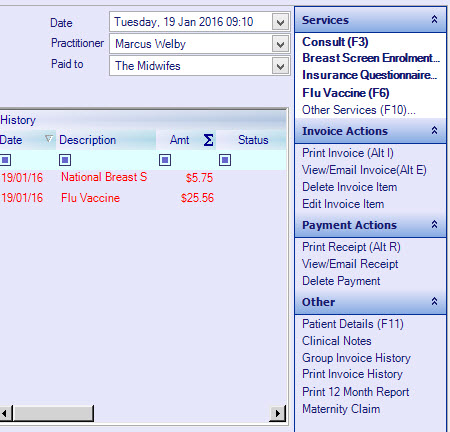Select the Flu Vaccine history row
The height and width of the screenshot is (432, 450).
(x=143, y=198)
